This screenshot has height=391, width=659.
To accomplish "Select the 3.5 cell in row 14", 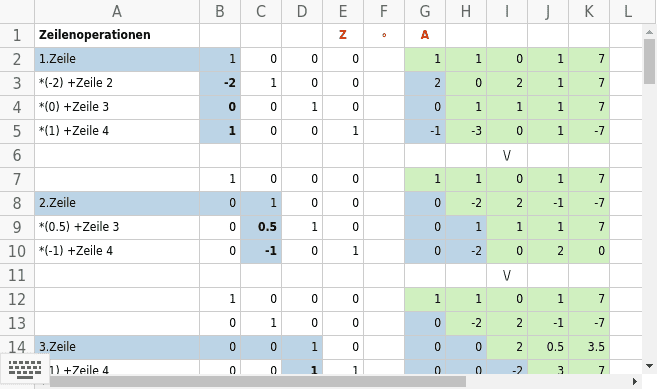I will coord(589,347).
